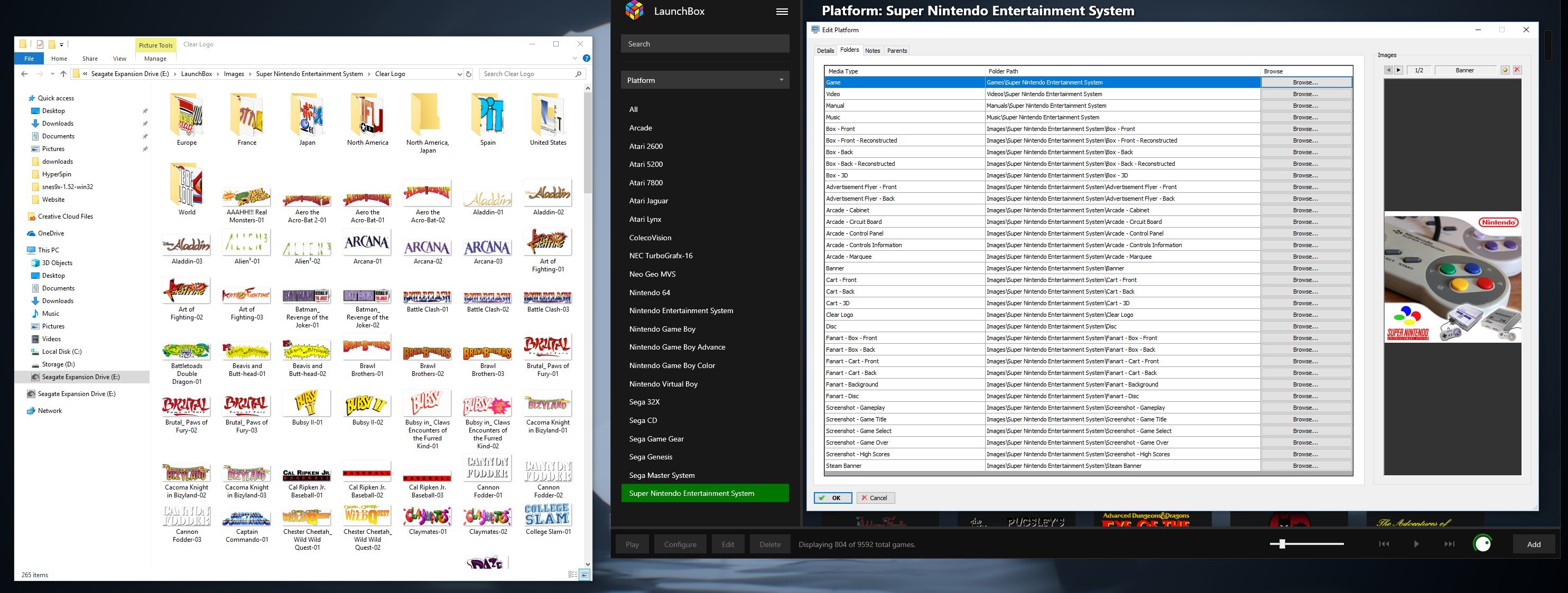Click chevron after LaunchBox in address path
This screenshot has width=1568, height=593.
[x=218, y=73]
